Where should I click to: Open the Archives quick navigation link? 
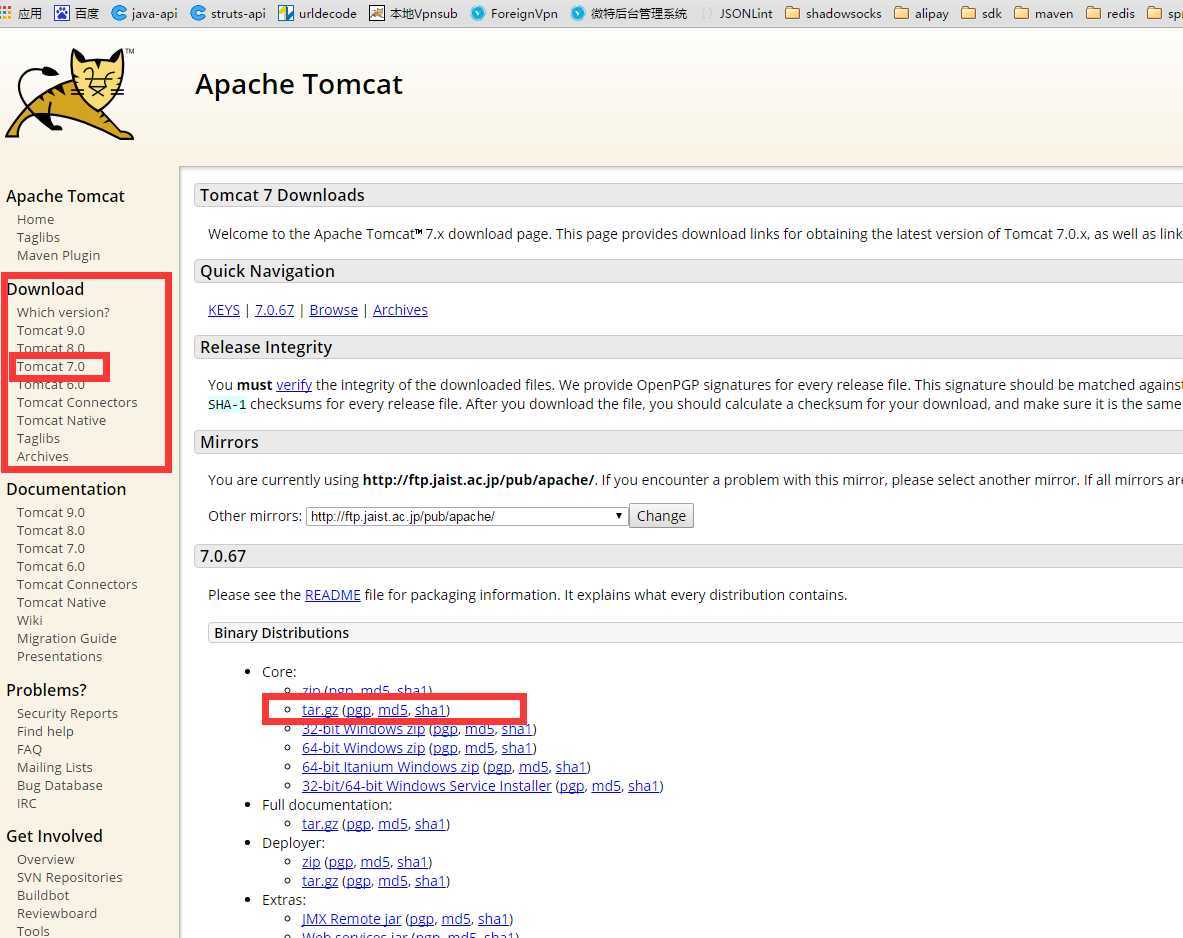(400, 310)
